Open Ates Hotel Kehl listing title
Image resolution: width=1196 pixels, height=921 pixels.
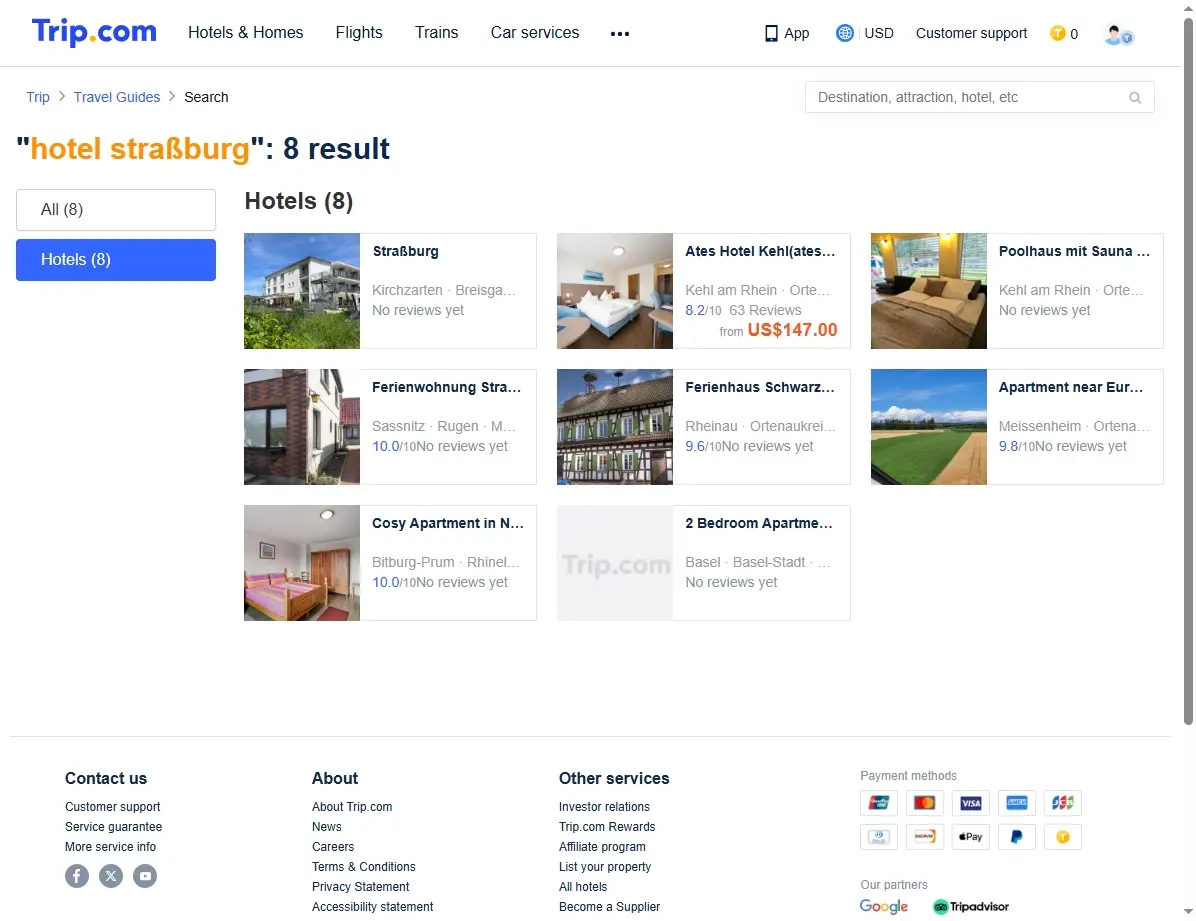(760, 251)
